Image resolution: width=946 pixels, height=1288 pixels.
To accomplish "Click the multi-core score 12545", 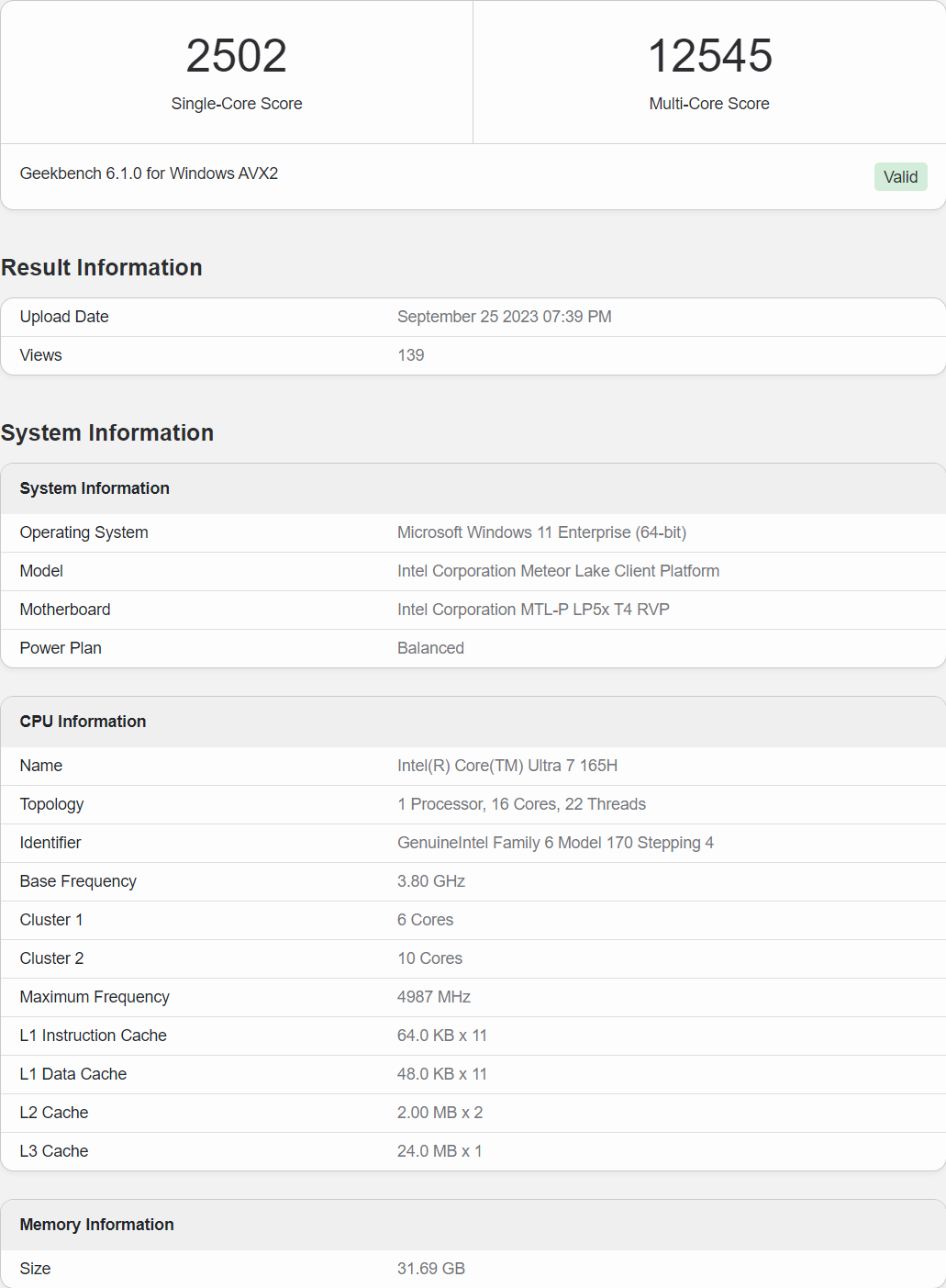I will tap(709, 56).
